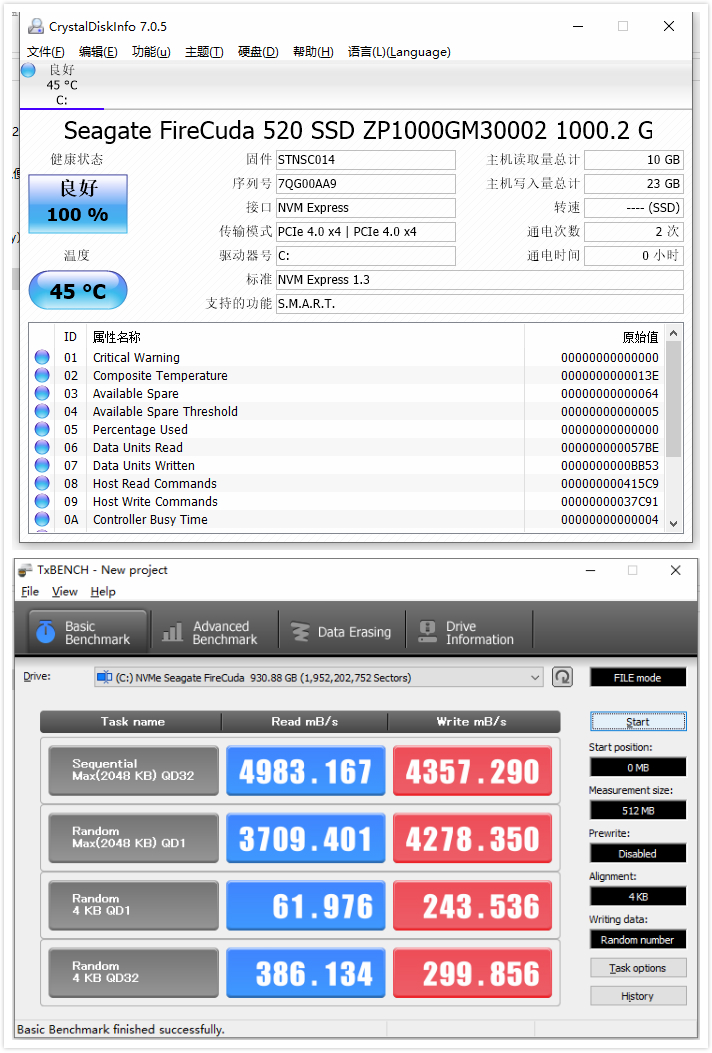Open the 编辑(E) menu

pos(98,52)
